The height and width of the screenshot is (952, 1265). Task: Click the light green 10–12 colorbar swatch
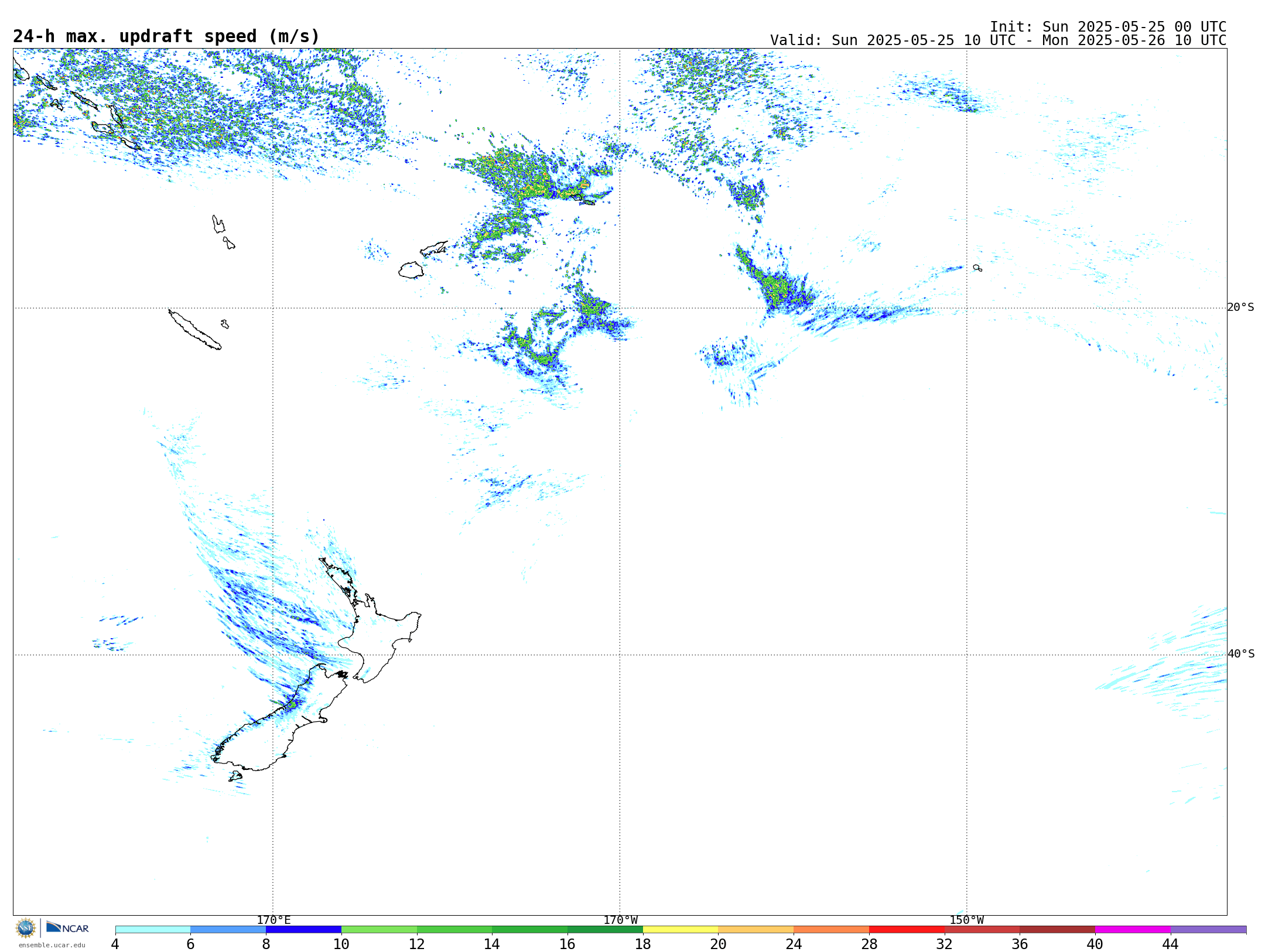click(379, 930)
